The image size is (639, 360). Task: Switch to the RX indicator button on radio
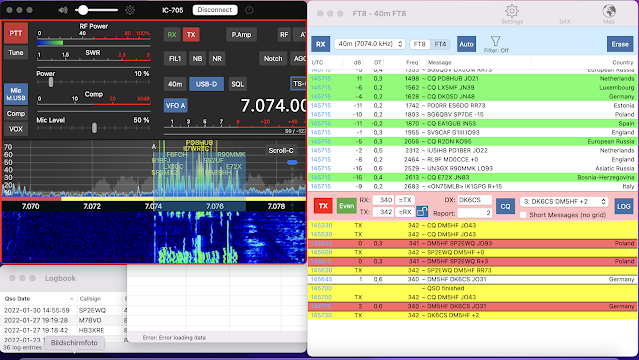click(x=172, y=35)
